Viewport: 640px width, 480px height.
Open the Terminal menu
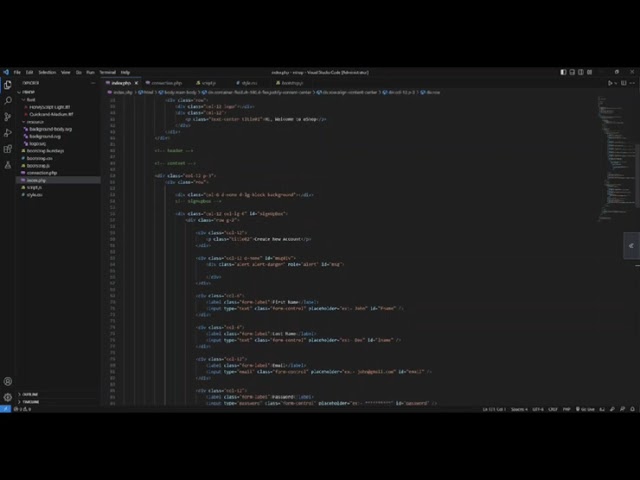tap(107, 72)
